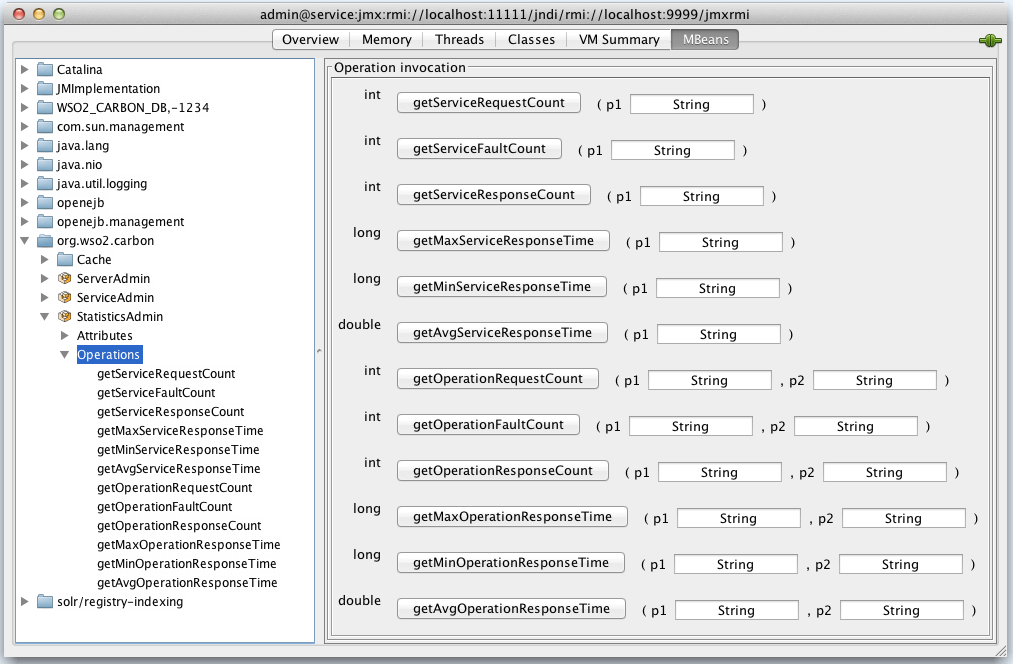Image resolution: width=1013 pixels, height=664 pixels.
Task: Click the solr/registry-indexing folder icon
Action: (x=45, y=602)
